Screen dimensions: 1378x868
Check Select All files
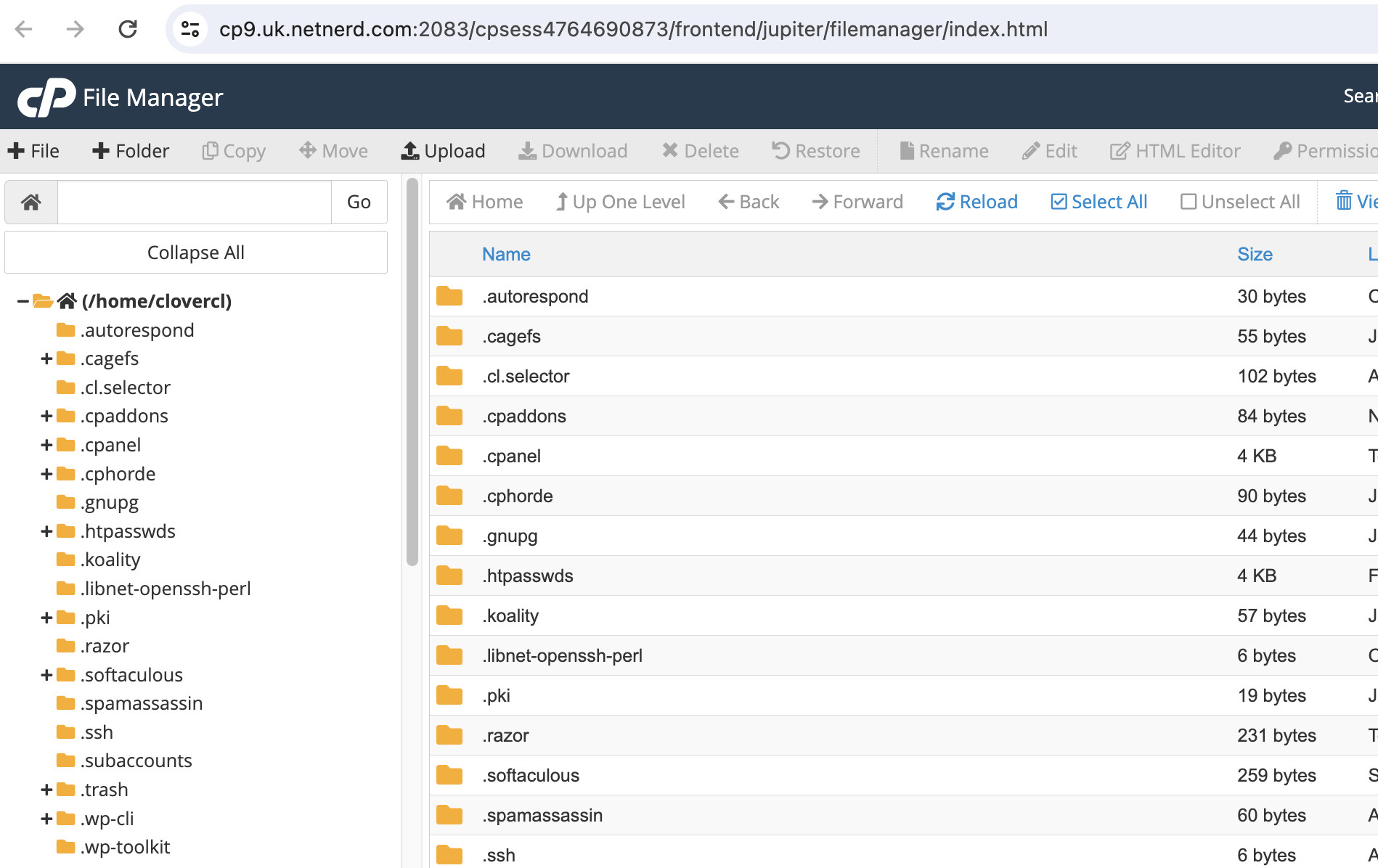pos(1098,202)
